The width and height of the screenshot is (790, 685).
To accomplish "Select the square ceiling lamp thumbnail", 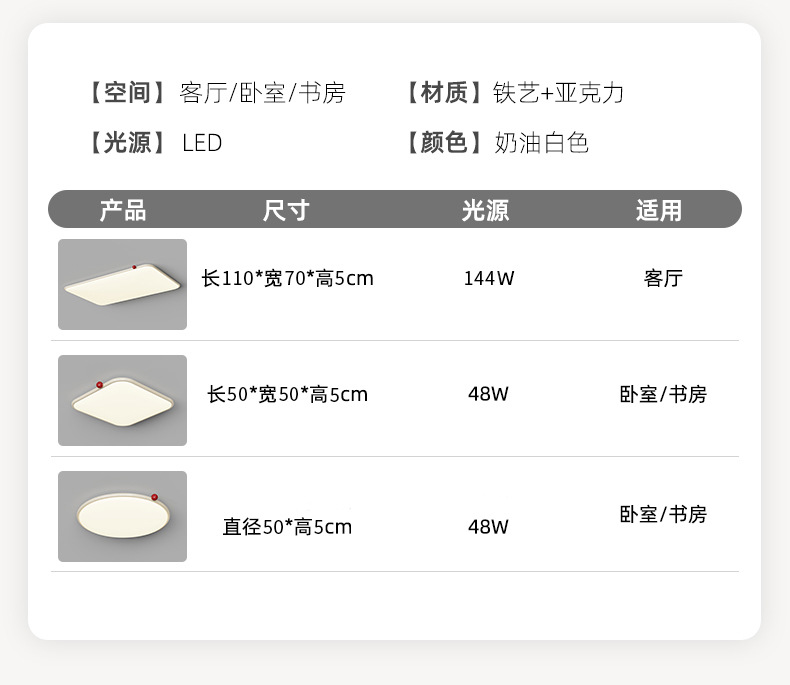I will tap(122, 400).
